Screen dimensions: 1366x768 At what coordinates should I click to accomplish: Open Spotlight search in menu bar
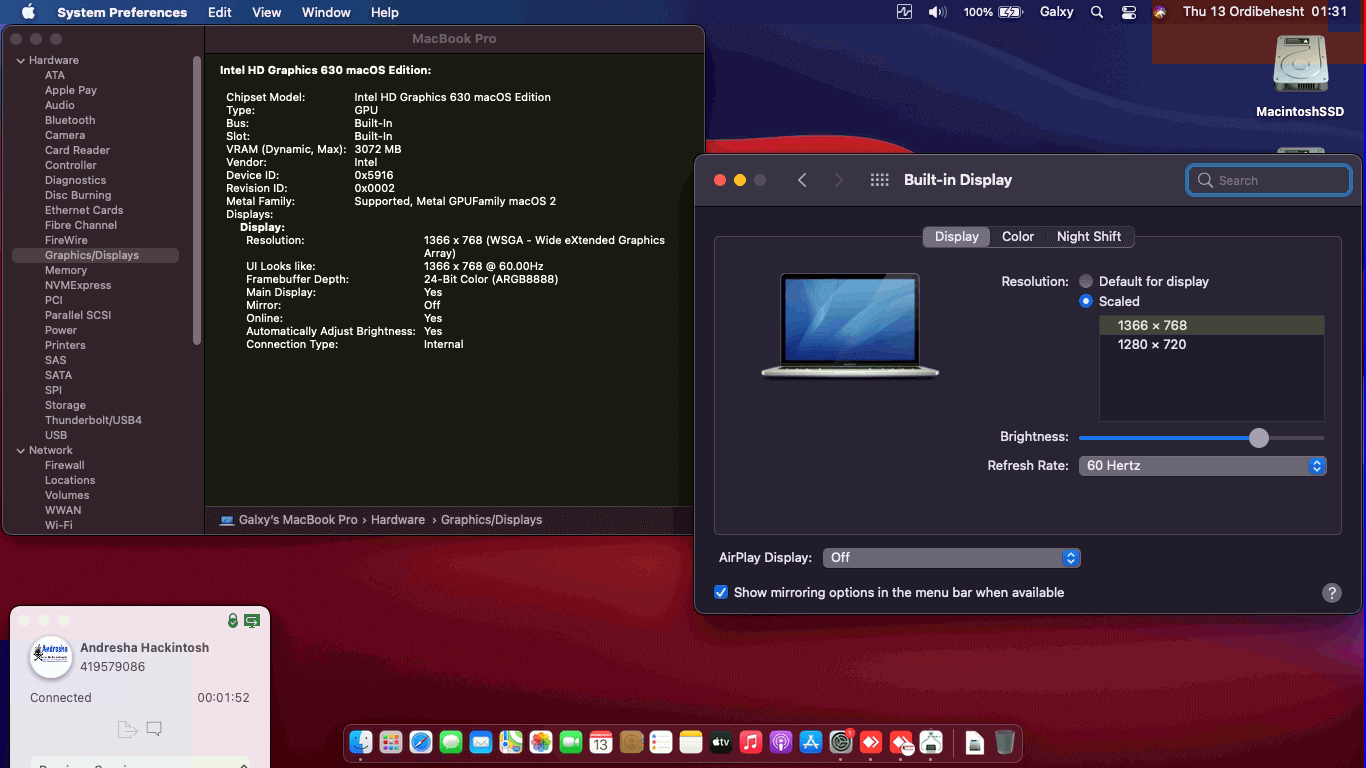pos(1097,12)
